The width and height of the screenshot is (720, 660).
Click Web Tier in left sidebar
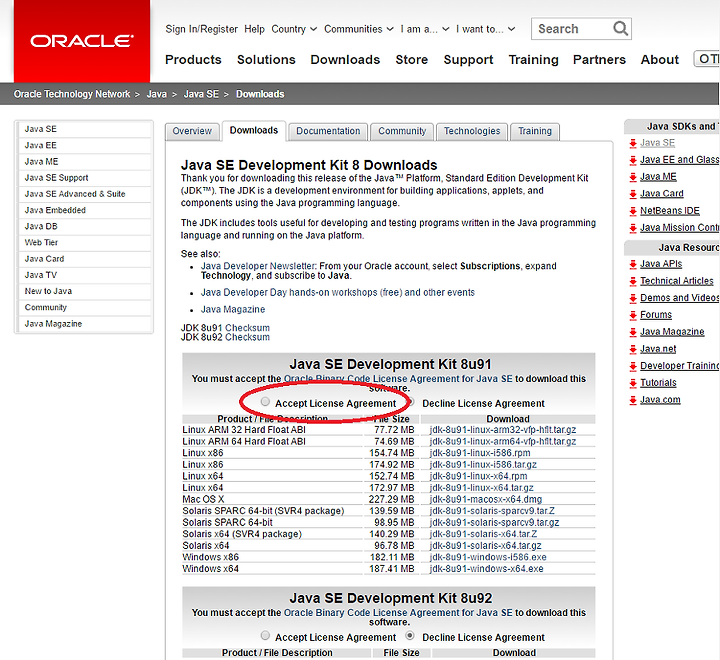click(x=84, y=243)
